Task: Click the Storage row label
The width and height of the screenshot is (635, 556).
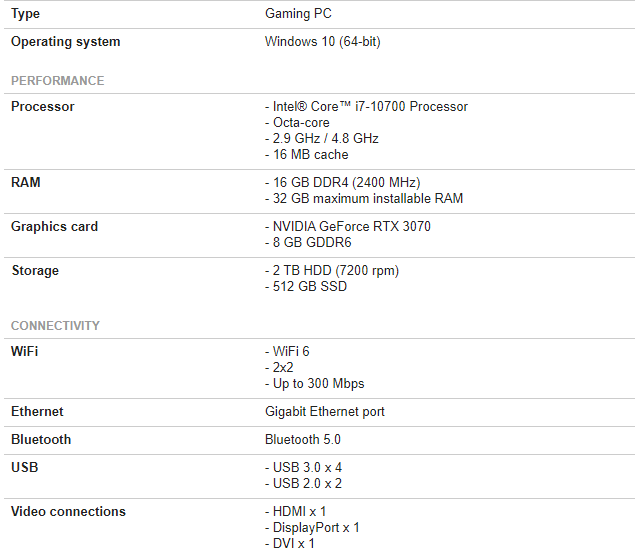Action: [35, 271]
